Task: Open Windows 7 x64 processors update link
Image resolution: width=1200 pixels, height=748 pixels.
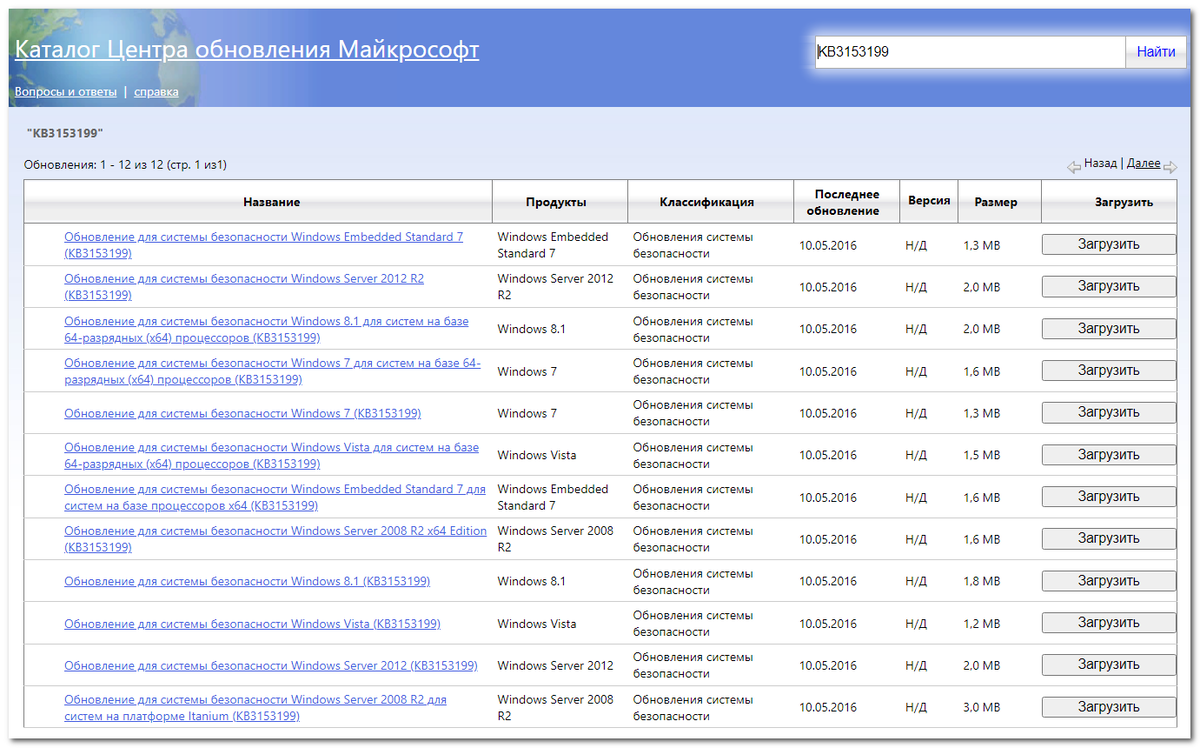Action: [272, 371]
